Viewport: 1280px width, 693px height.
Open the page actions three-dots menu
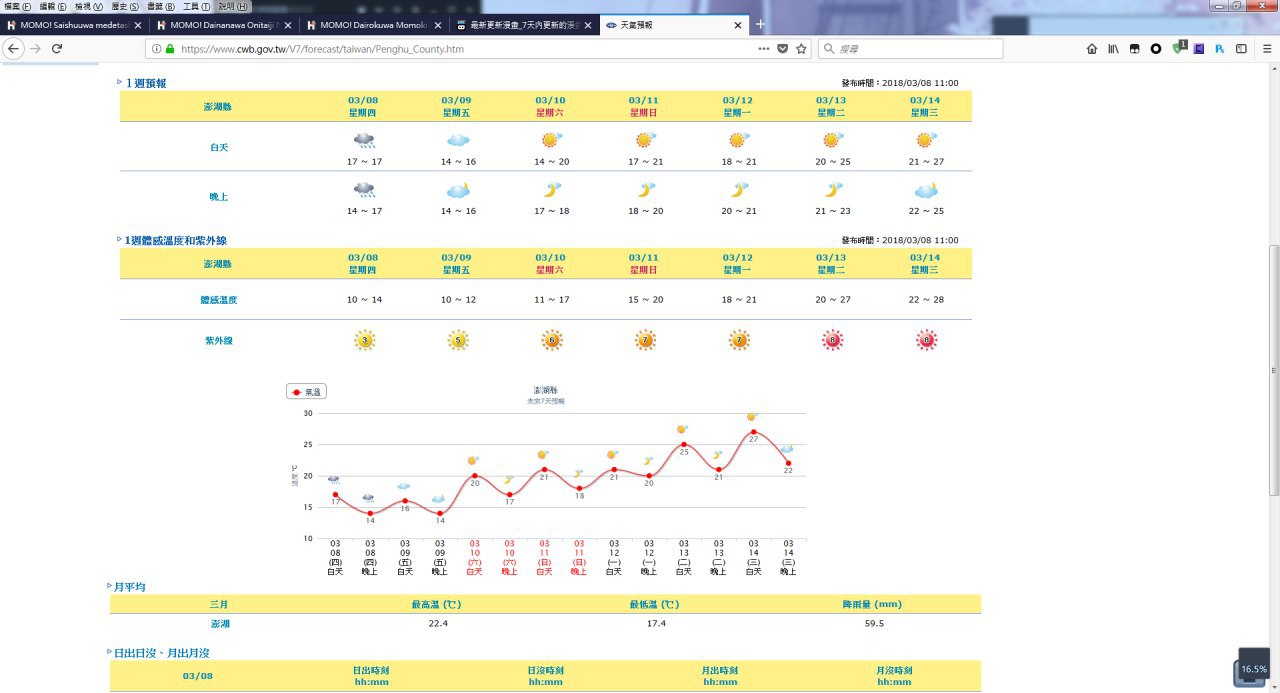(x=764, y=48)
